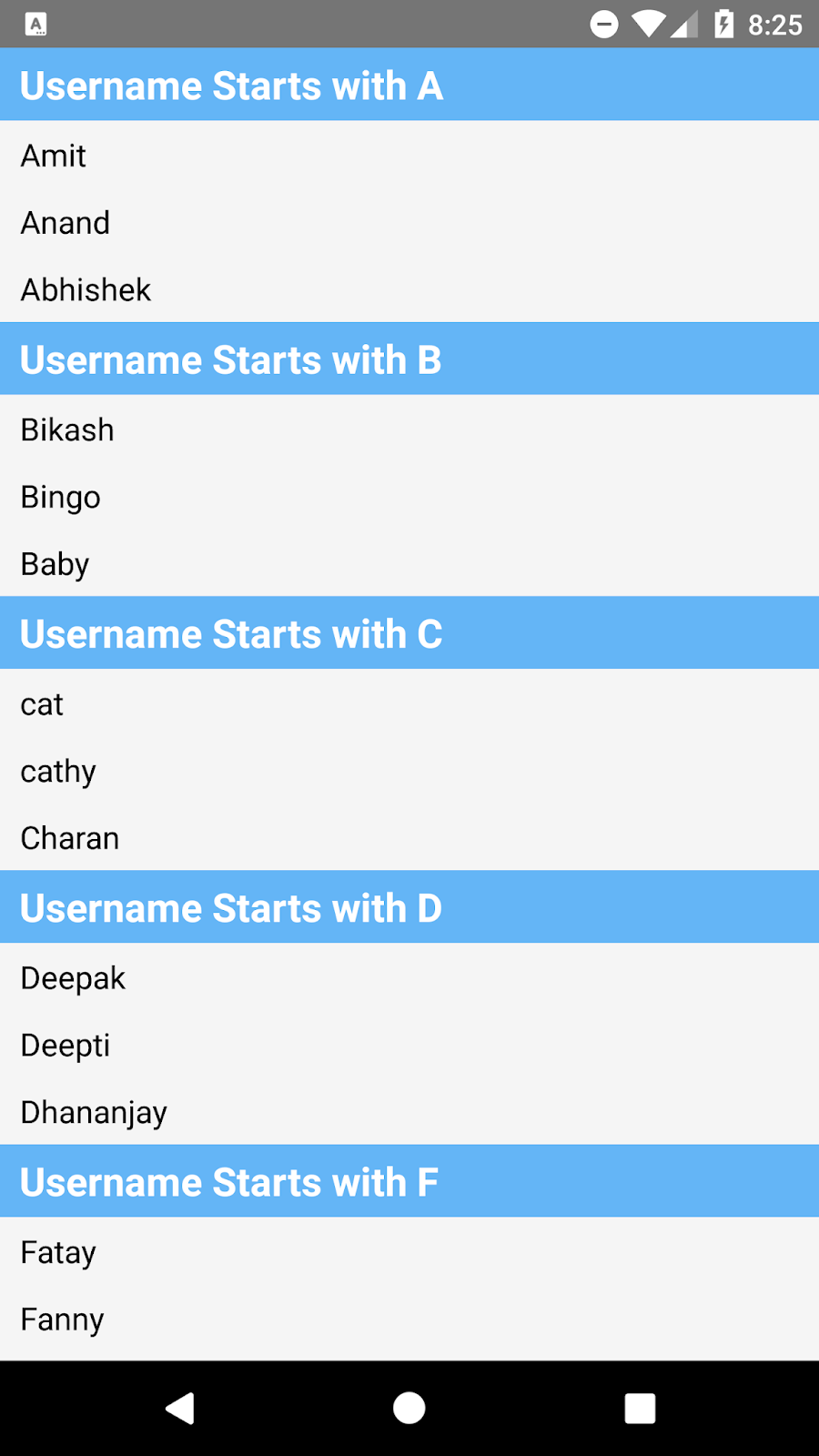Tap the Username Starts with D header
Image resolution: width=819 pixels, height=1456 pixels.
(231, 907)
